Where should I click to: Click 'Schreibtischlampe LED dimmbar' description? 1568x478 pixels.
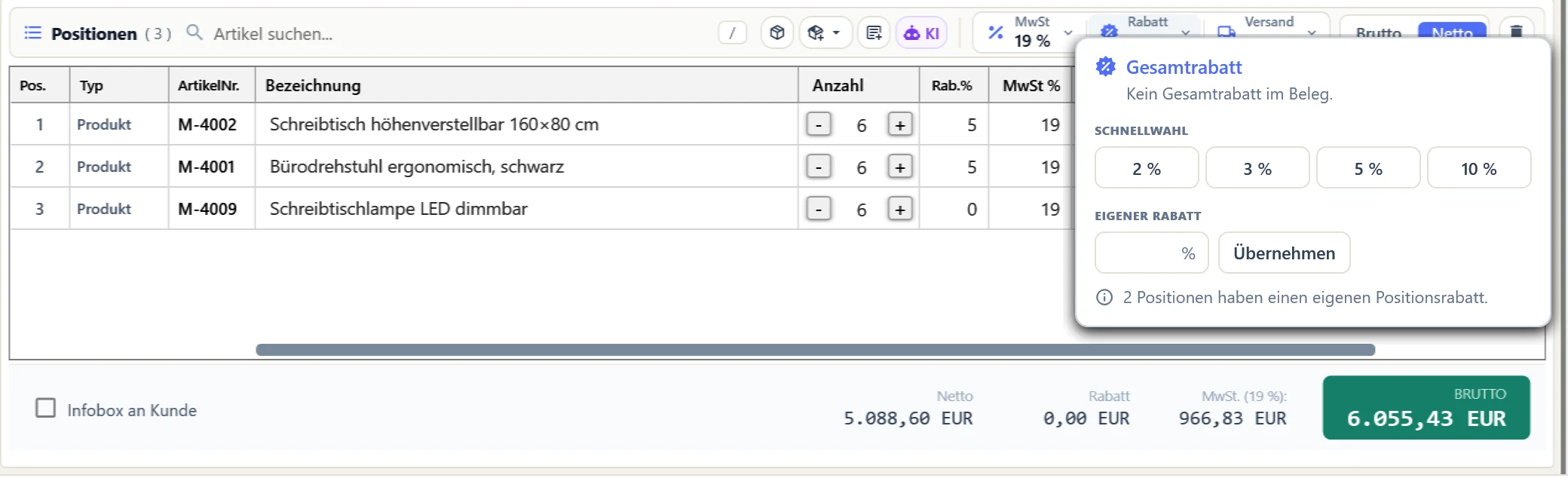399,209
